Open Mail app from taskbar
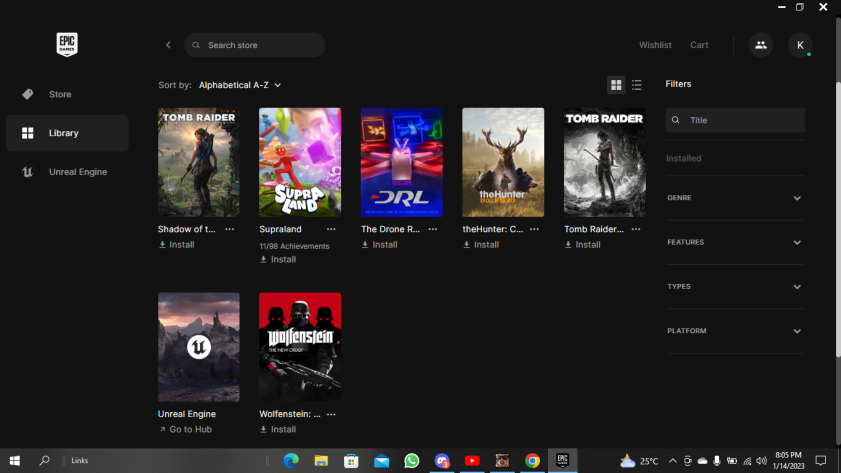This screenshot has height=473, width=841. point(381,461)
